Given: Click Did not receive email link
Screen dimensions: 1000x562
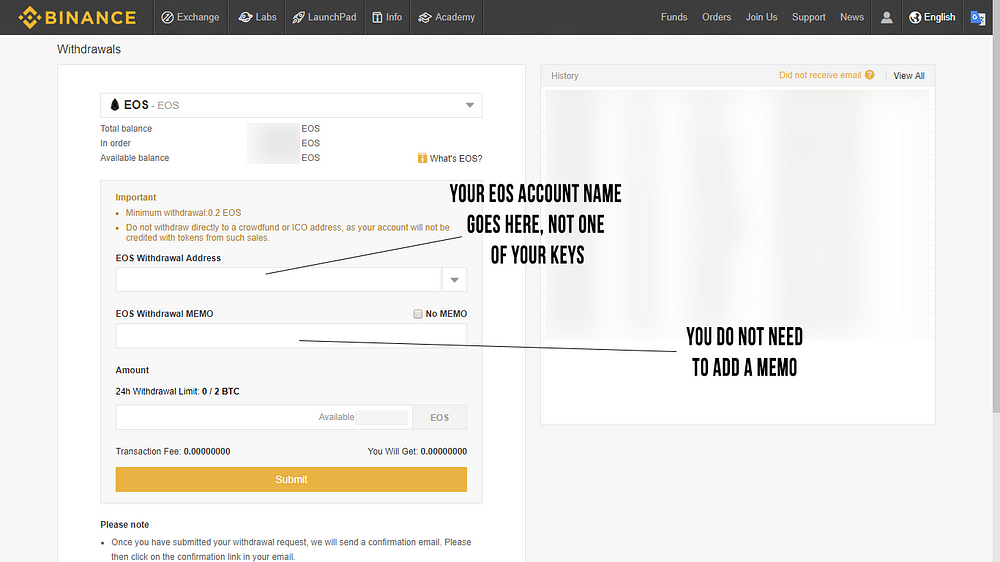Looking at the screenshot, I should click(x=820, y=75).
